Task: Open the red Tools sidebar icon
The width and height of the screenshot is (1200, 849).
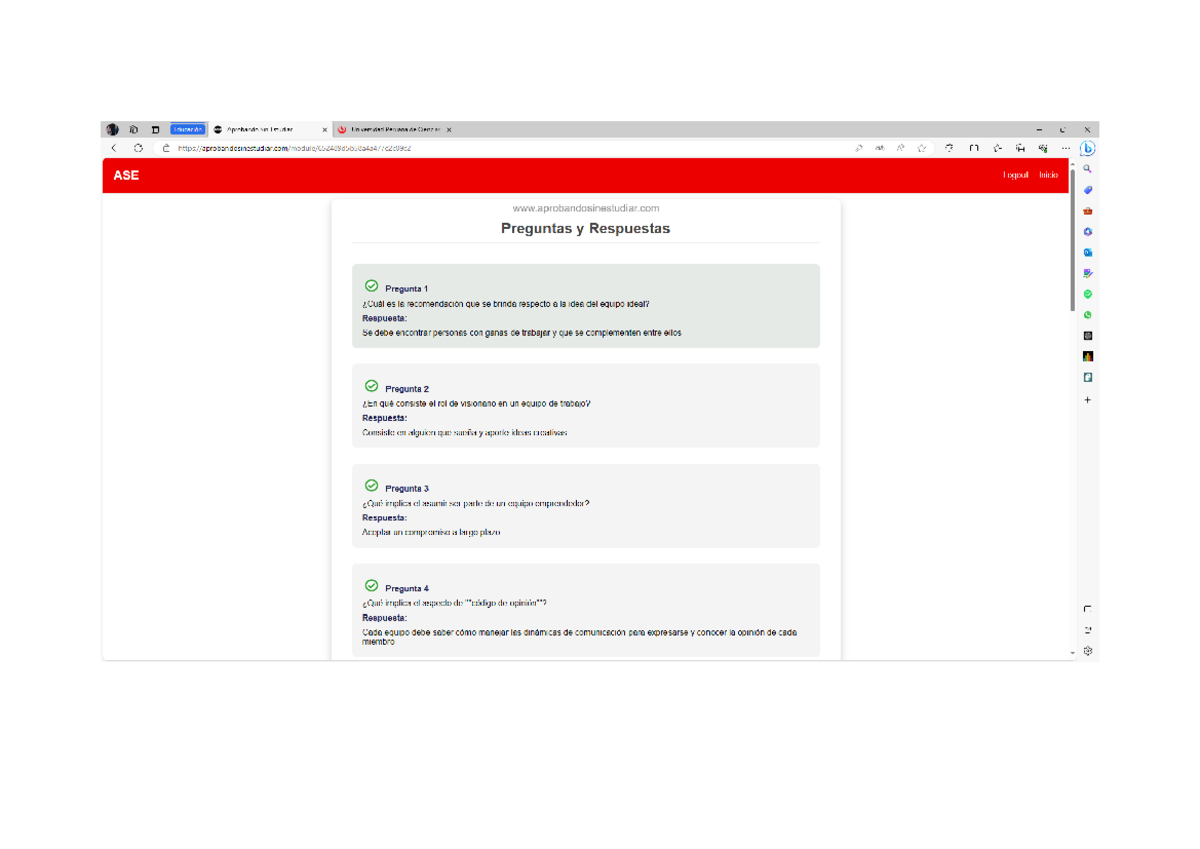Action: pyautogui.click(x=1087, y=210)
